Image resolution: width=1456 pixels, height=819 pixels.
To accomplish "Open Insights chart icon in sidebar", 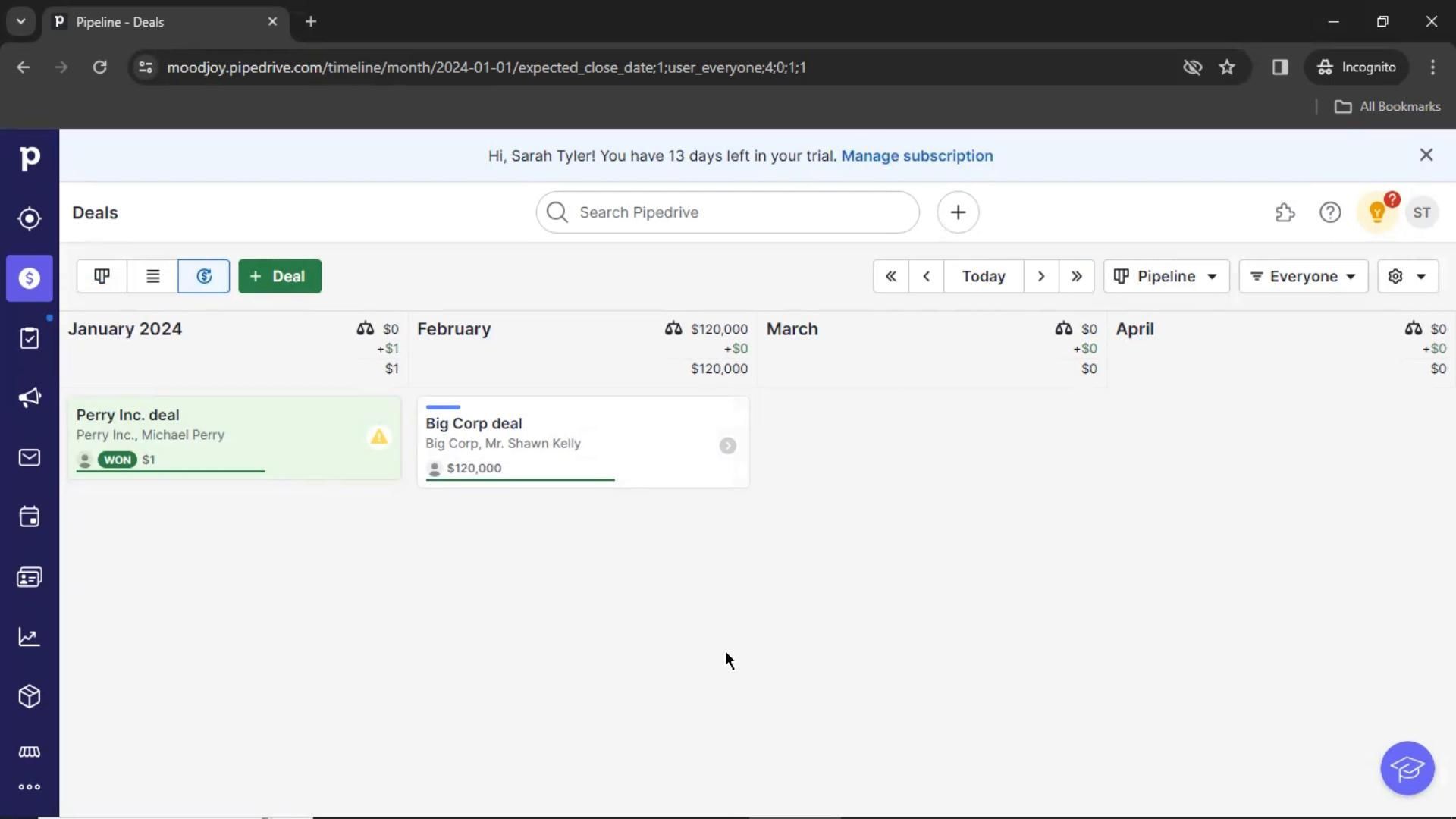I will pos(29,637).
